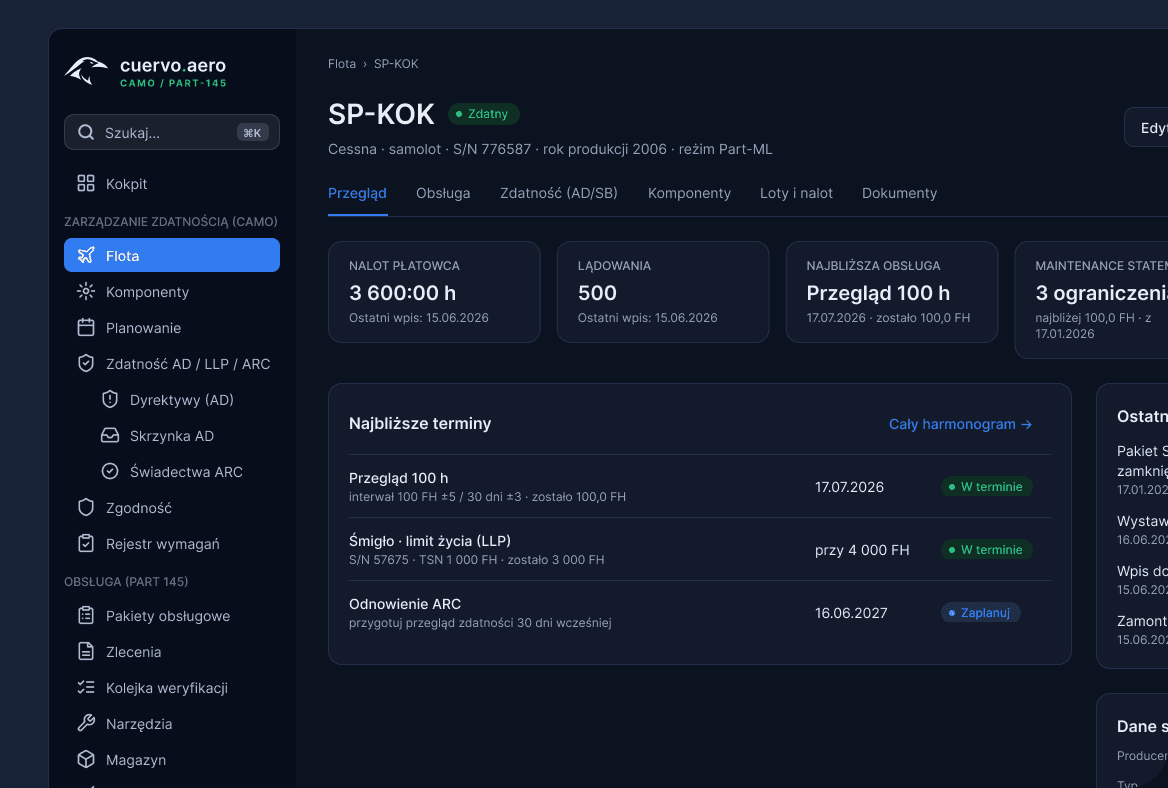The width and height of the screenshot is (1168, 788).
Task: Click the Flota breadcrumb link
Action: pos(342,64)
